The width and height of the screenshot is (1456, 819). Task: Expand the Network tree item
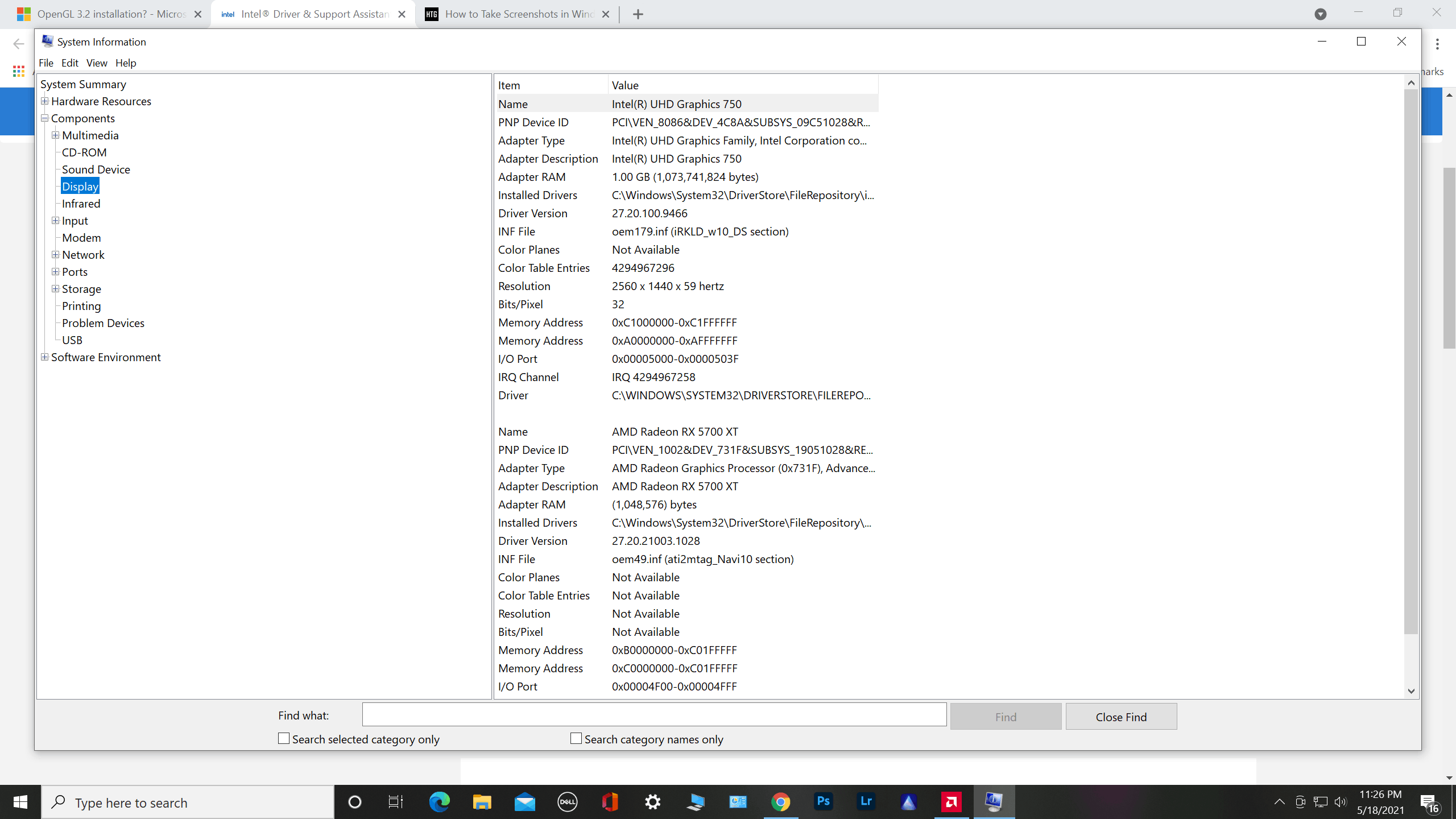pyautogui.click(x=56, y=254)
